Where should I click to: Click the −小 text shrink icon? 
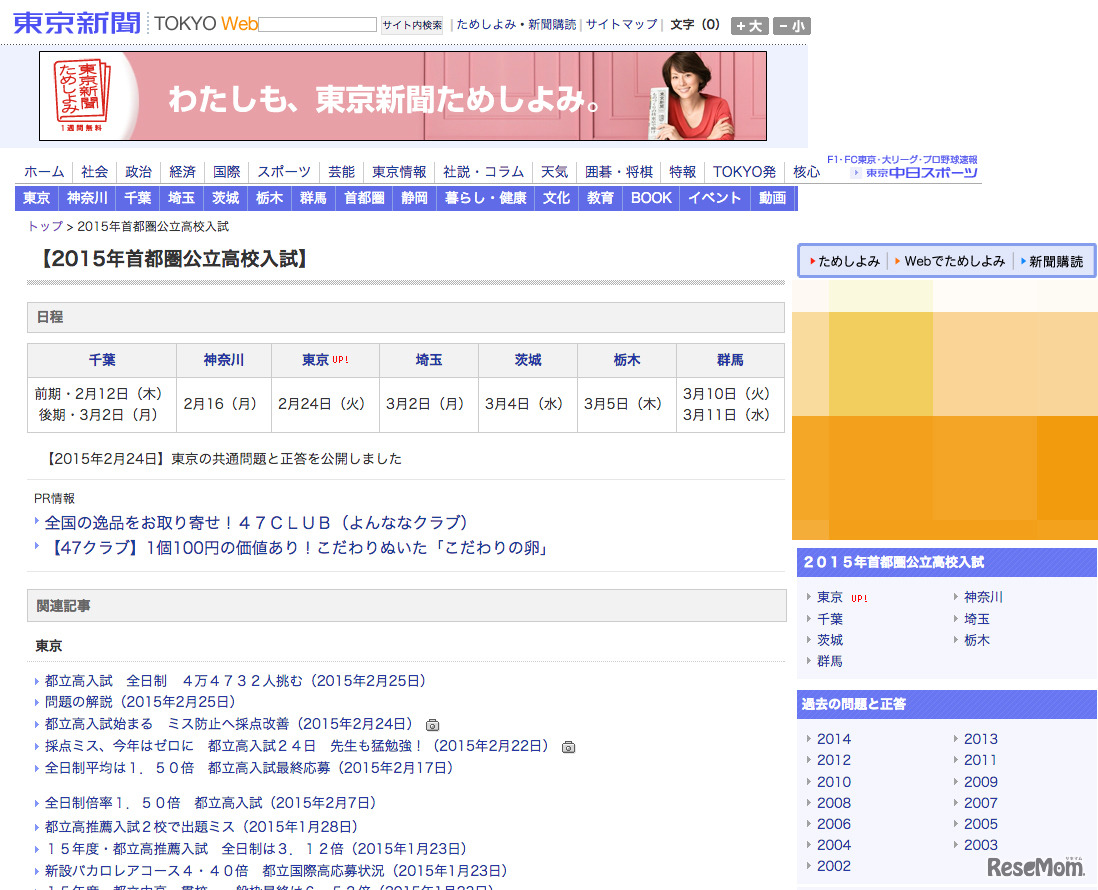tap(790, 25)
